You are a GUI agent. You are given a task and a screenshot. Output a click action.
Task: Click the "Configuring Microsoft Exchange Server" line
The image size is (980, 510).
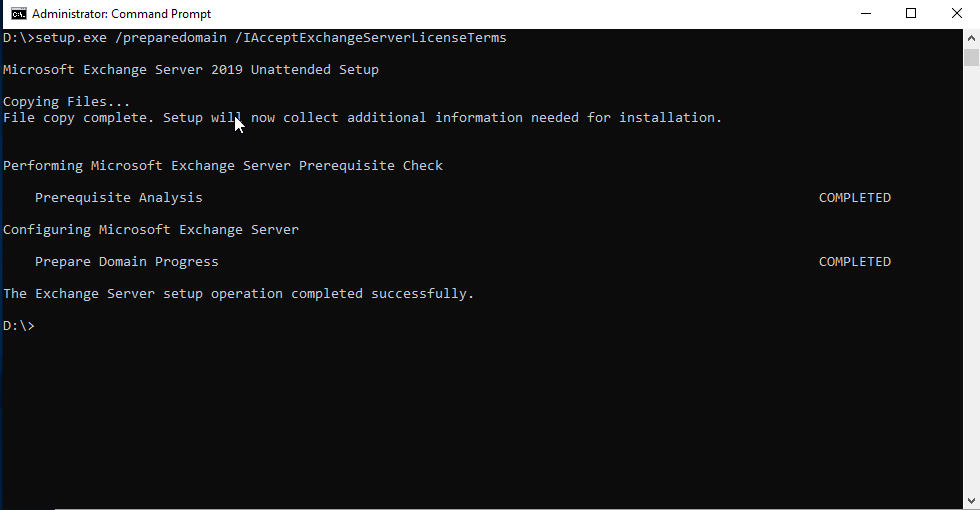pyautogui.click(x=151, y=230)
